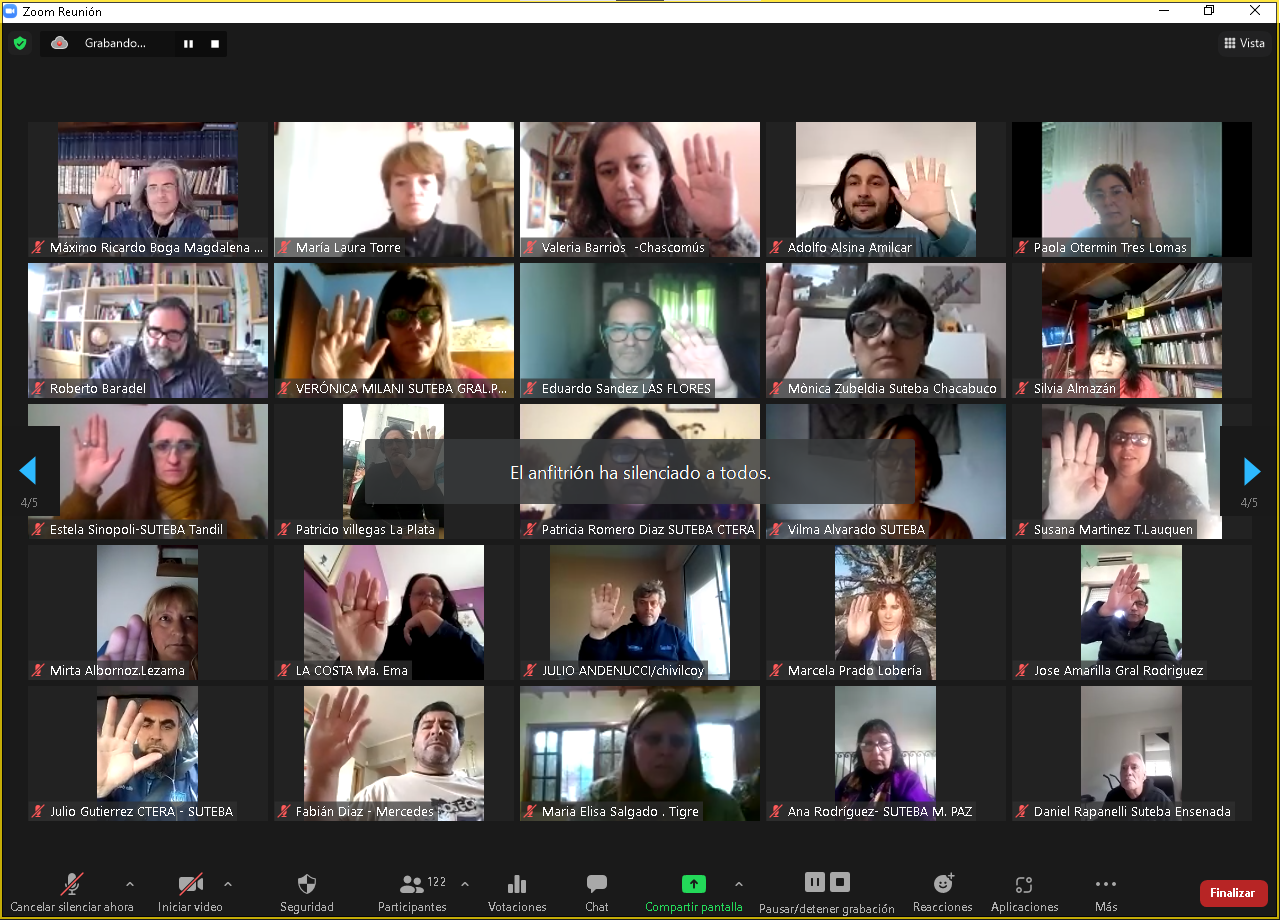The height and width of the screenshot is (920, 1280).
Task: Open the Seguridad shield icon
Action: (x=307, y=885)
